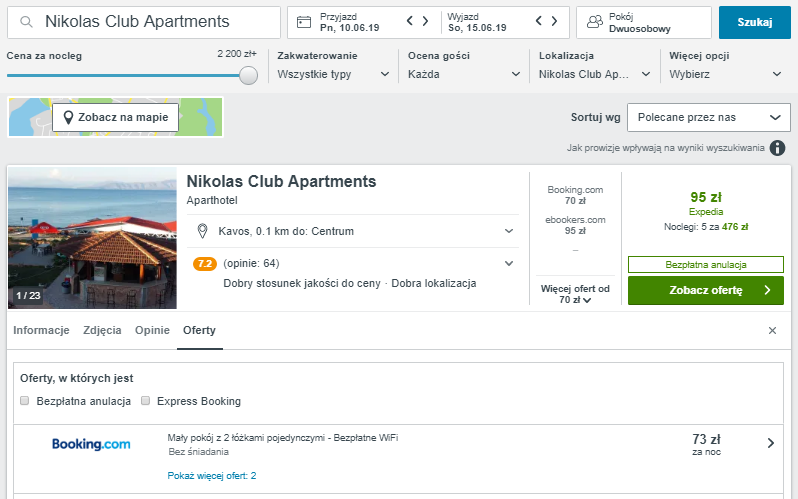Click Jak prowizje wpływają na wyniki text
Screen dimensions: 798x499
666,148
